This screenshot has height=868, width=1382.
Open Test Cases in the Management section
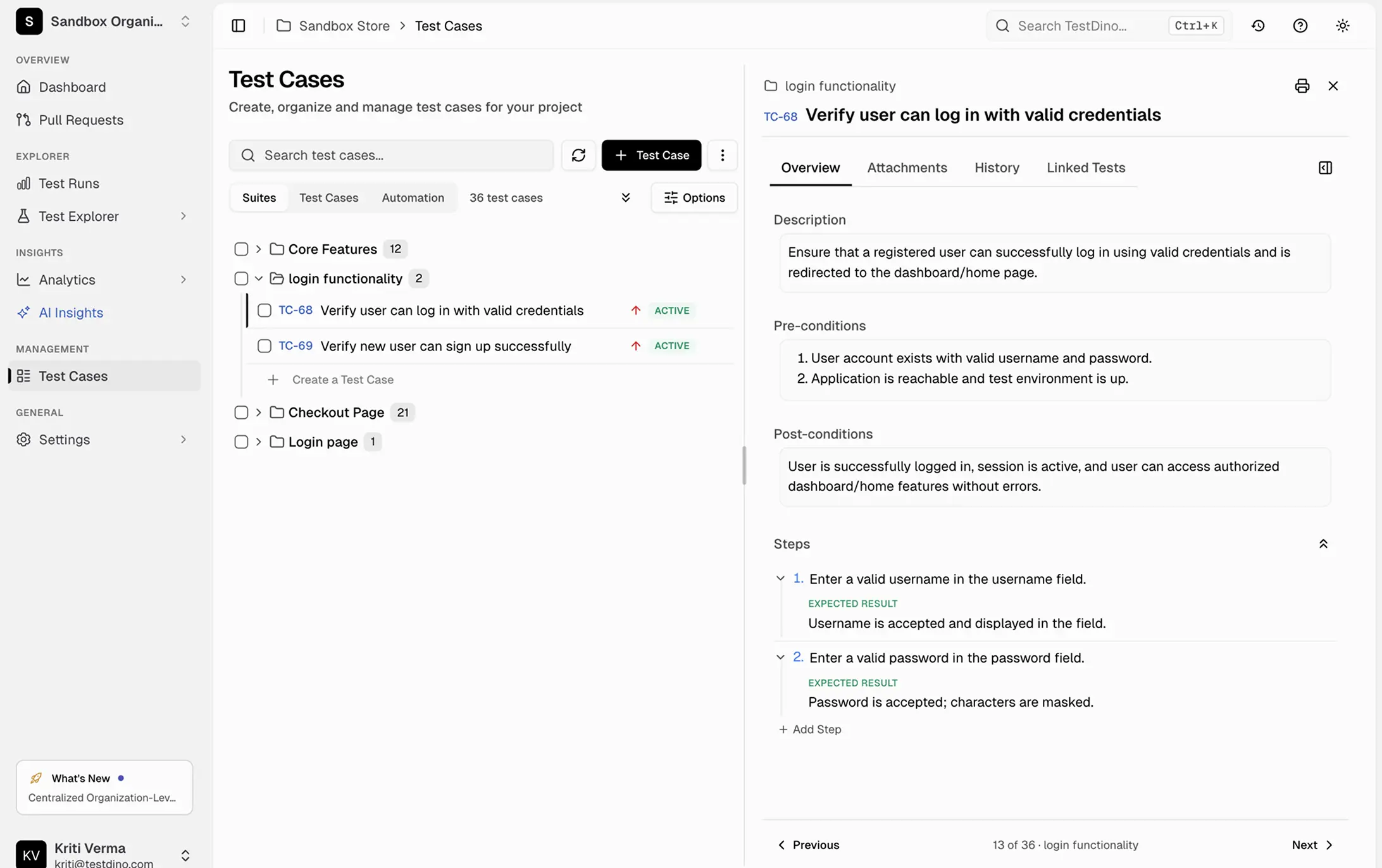point(104,376)
